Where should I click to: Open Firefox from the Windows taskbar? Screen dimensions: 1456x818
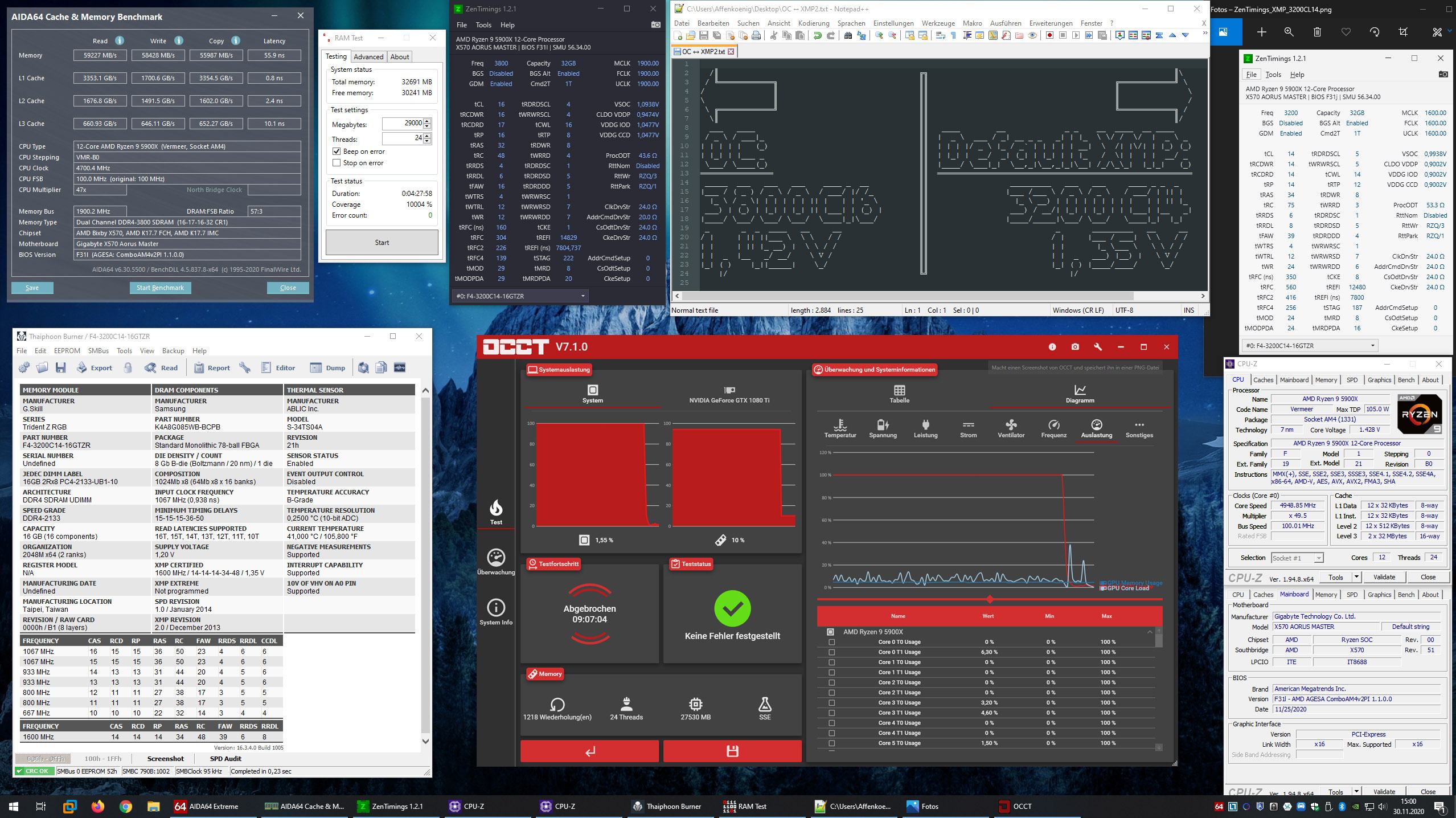(x=98, y=807)
